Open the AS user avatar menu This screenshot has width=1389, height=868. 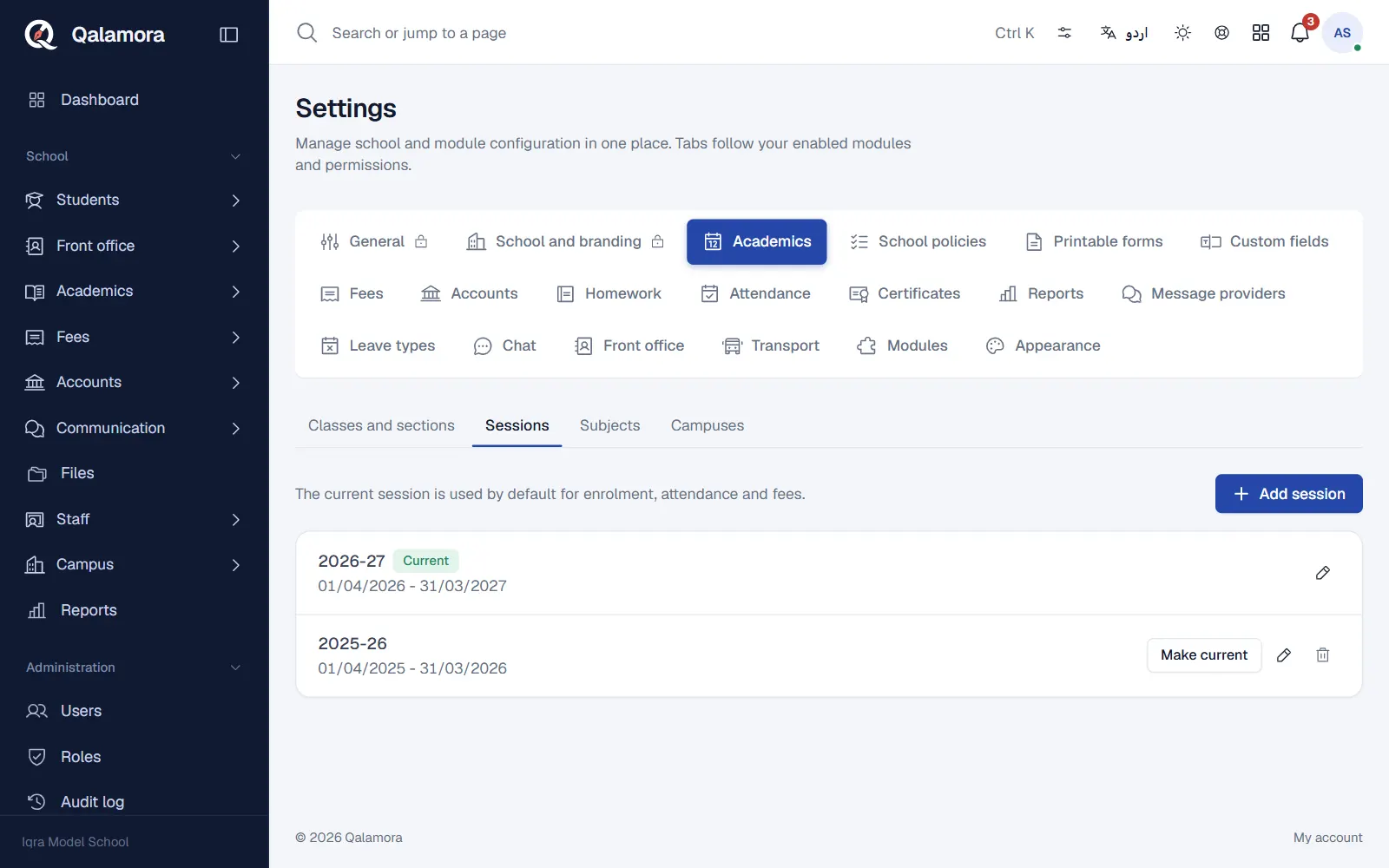tap(1342, 33)
